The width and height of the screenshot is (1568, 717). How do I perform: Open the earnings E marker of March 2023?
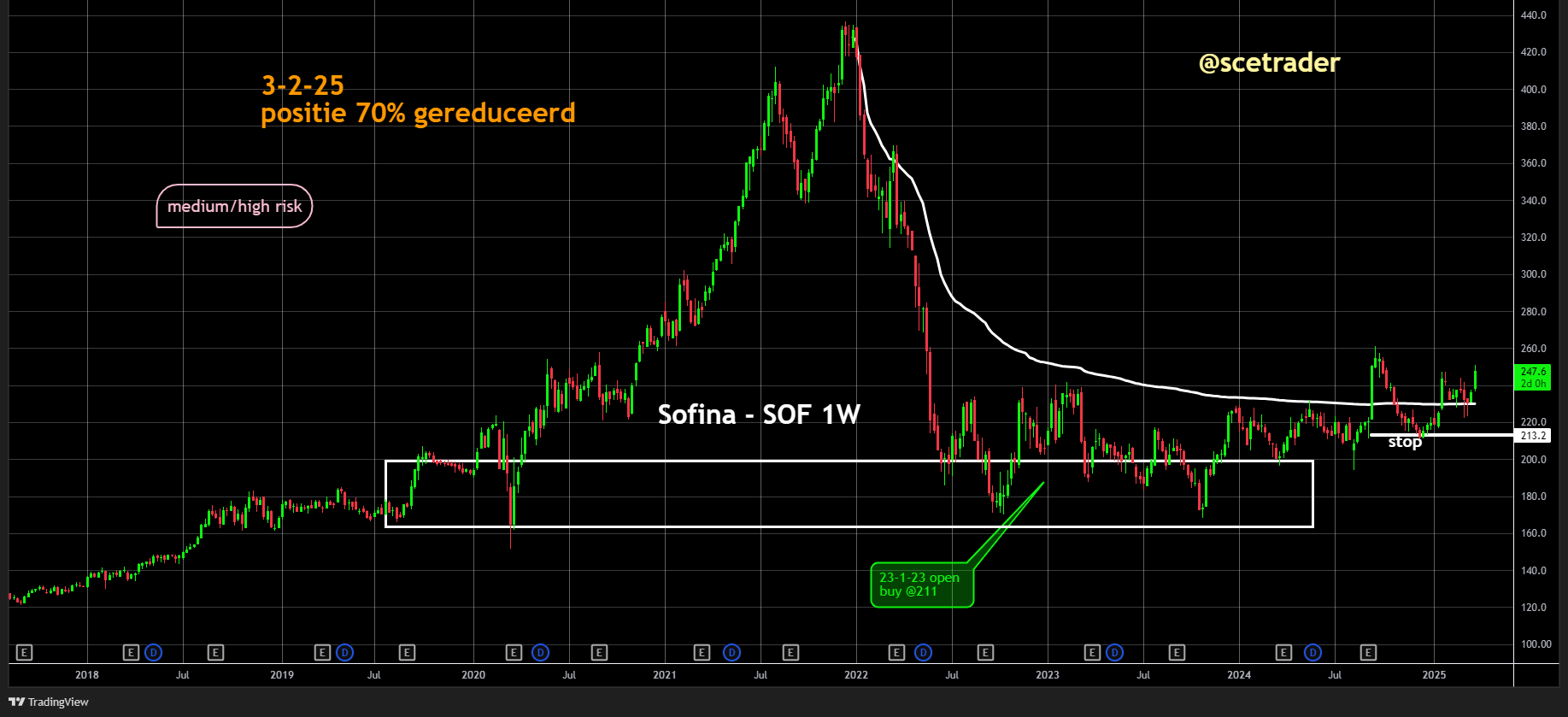(1092, 653)
